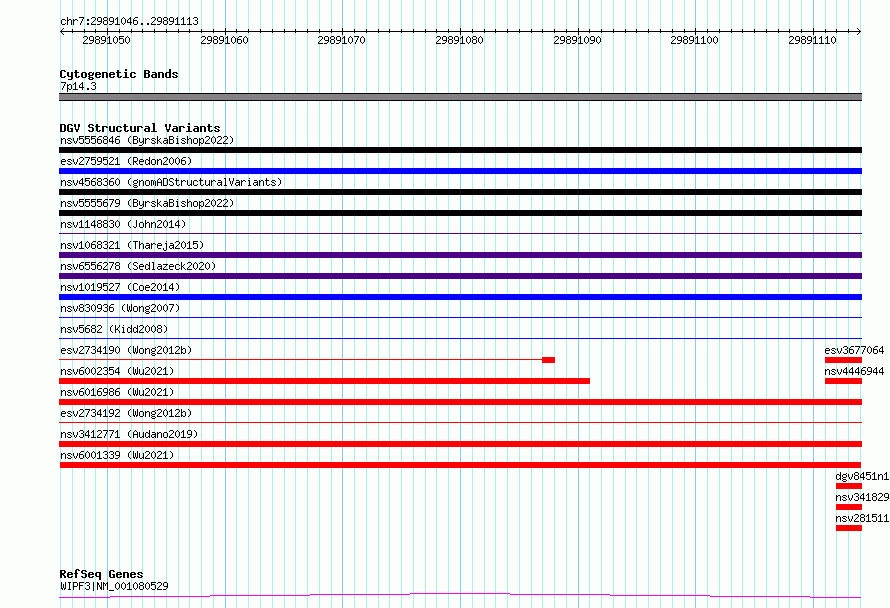
Task: Click the nsv6556278 (Sedlazeck2020) label
Action: (x=138, y=266)
